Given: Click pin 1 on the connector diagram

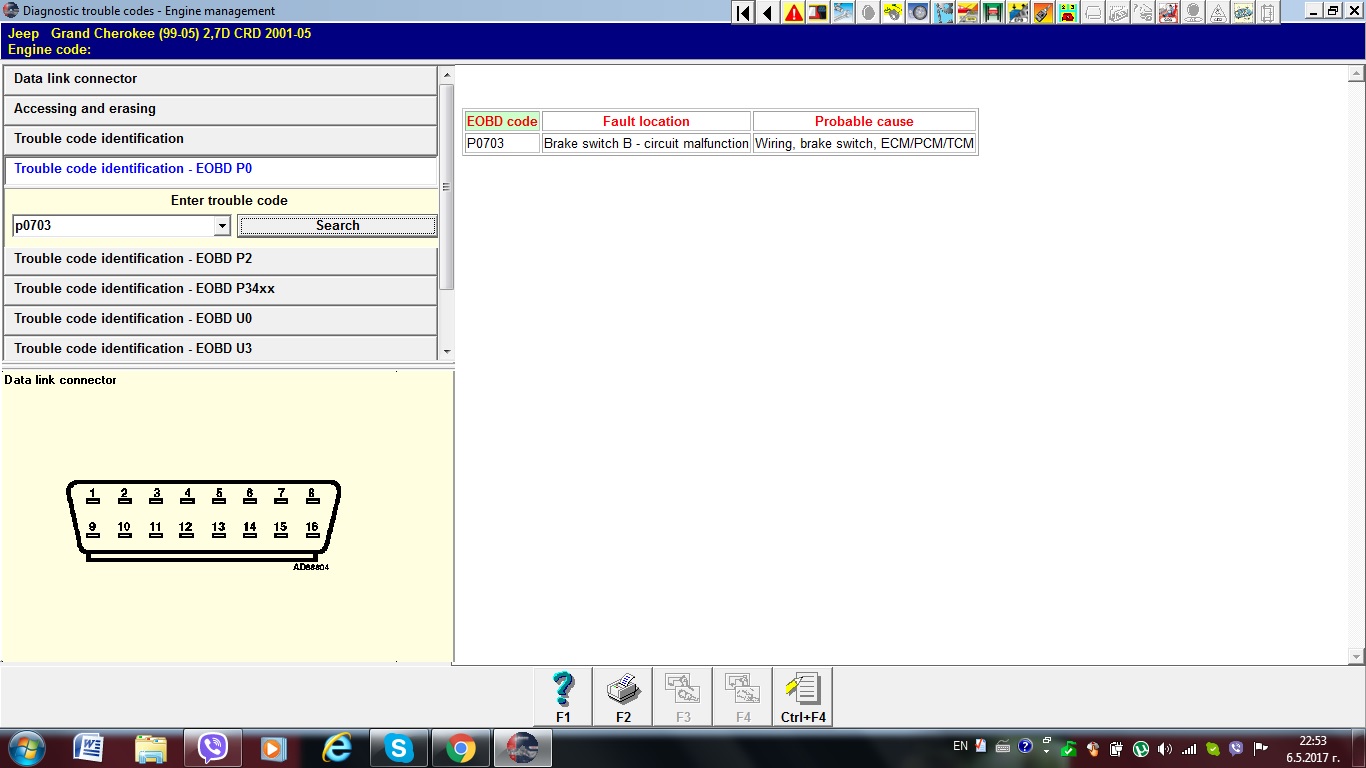Looking at the screenshot, I should [x=92, y=495].
